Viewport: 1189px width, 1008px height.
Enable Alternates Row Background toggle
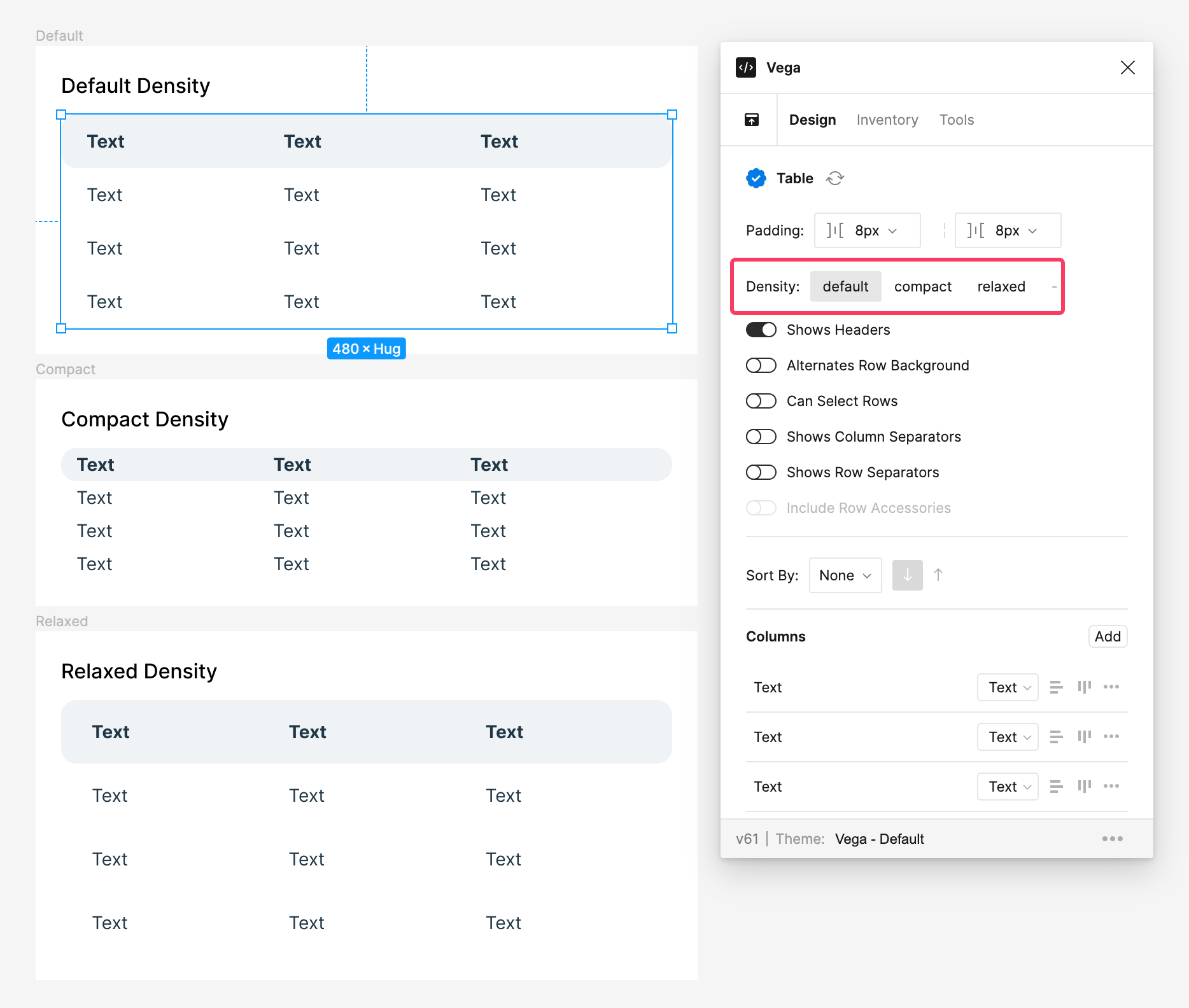[761, 365]
